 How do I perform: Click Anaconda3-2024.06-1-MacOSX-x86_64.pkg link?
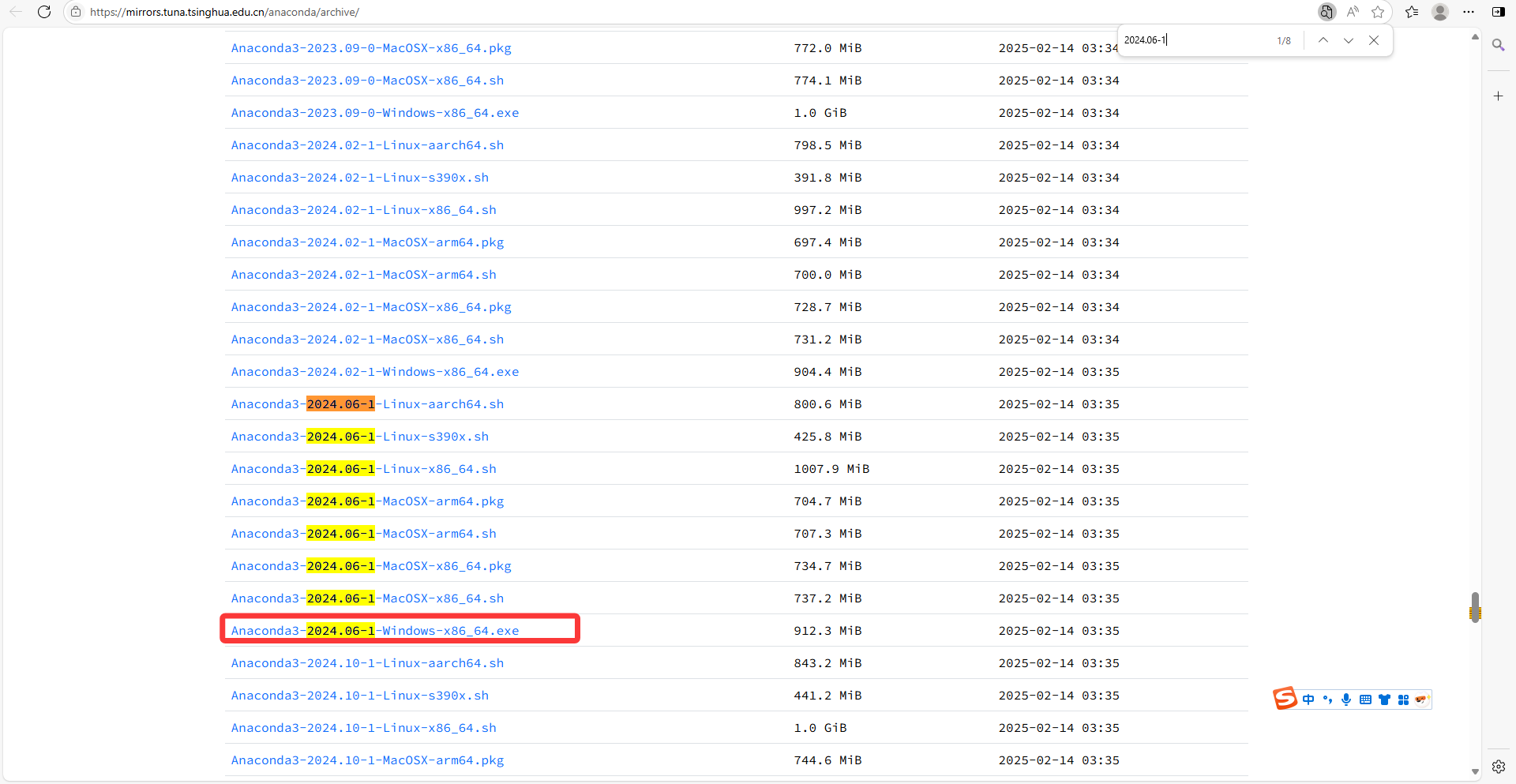[371, 566]
